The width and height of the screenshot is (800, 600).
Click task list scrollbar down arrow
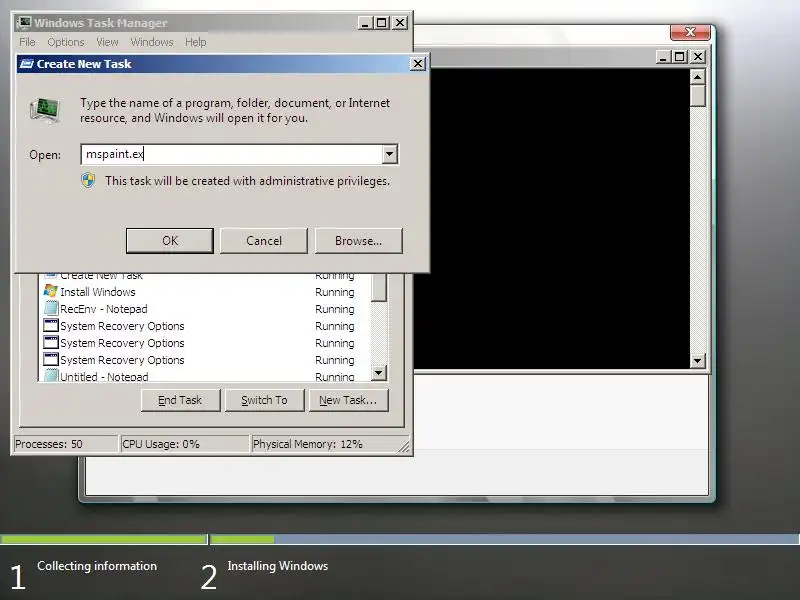click(x=379, y=373)
